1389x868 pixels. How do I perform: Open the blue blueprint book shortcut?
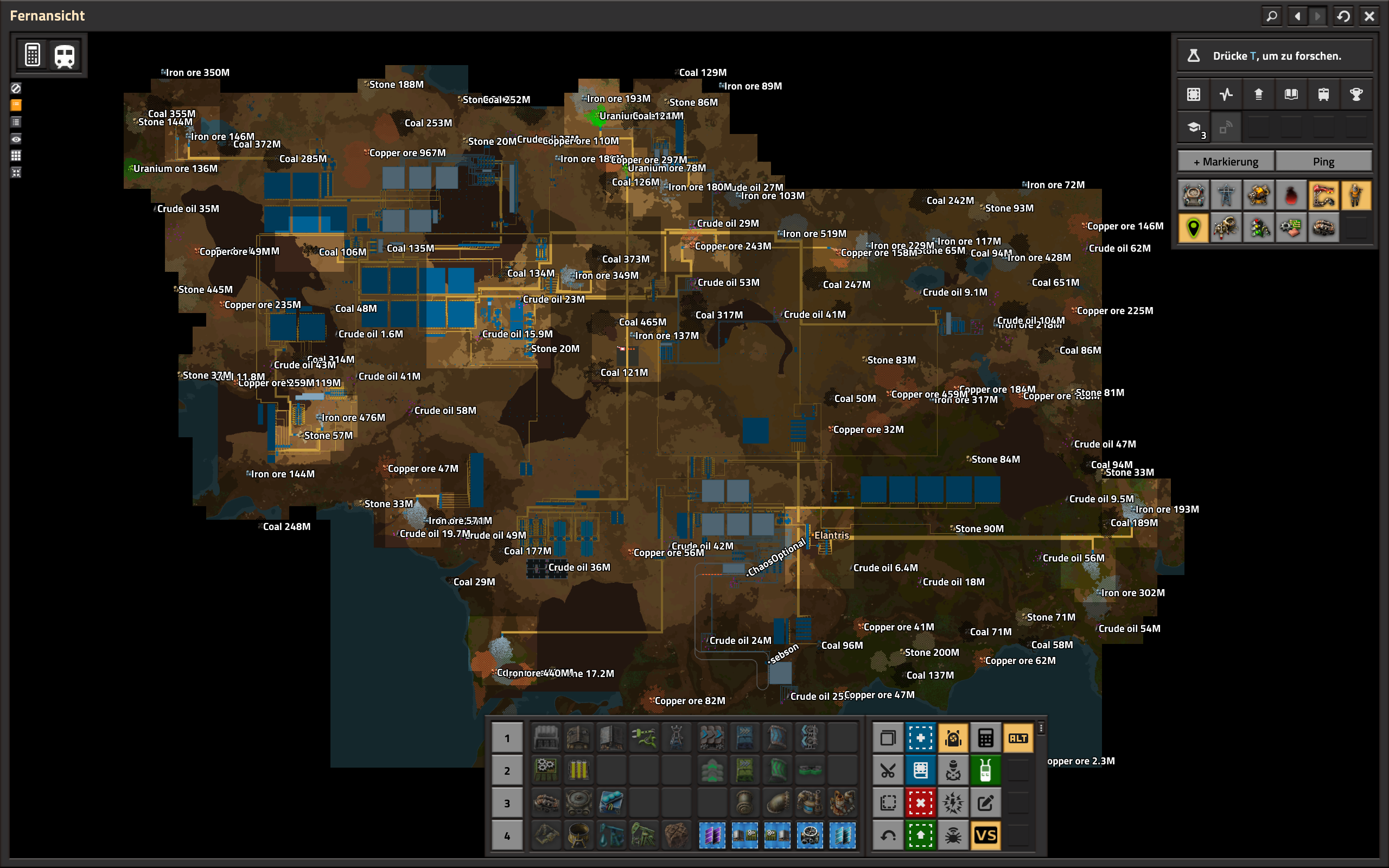(920, 770)
